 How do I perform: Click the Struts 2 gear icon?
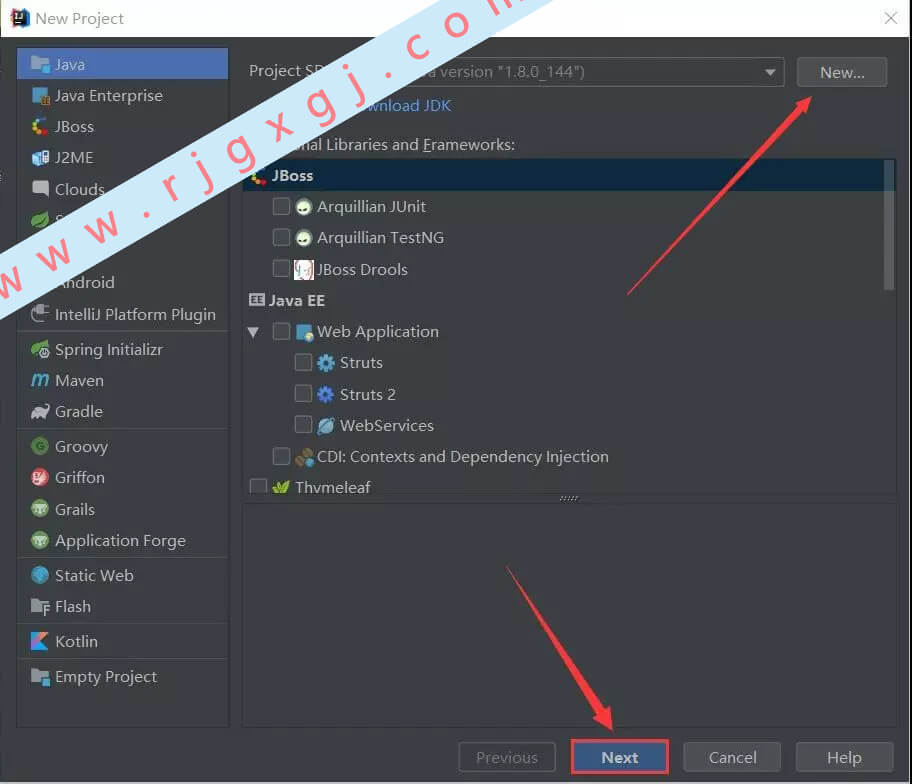[x=326, y=394]
